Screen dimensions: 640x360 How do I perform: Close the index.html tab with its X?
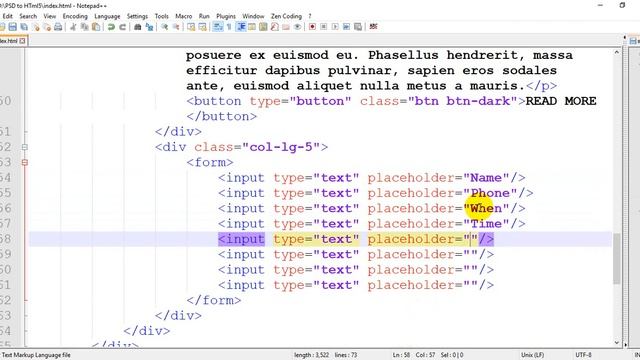tap(22, 41)
